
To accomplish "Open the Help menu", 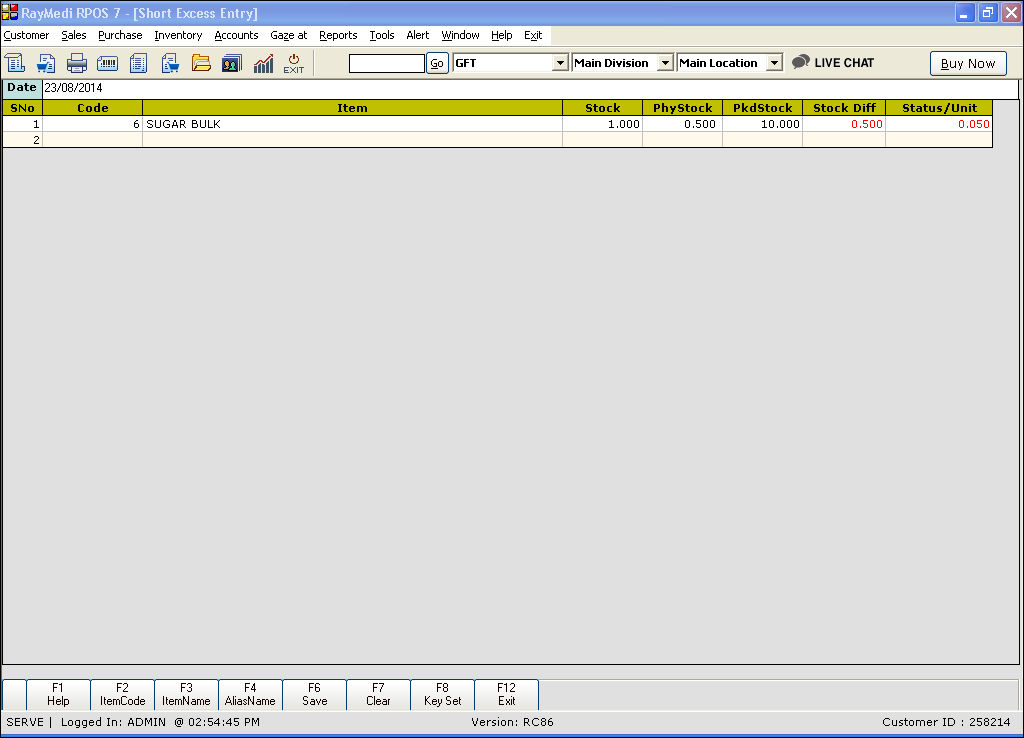I will 502,35.
